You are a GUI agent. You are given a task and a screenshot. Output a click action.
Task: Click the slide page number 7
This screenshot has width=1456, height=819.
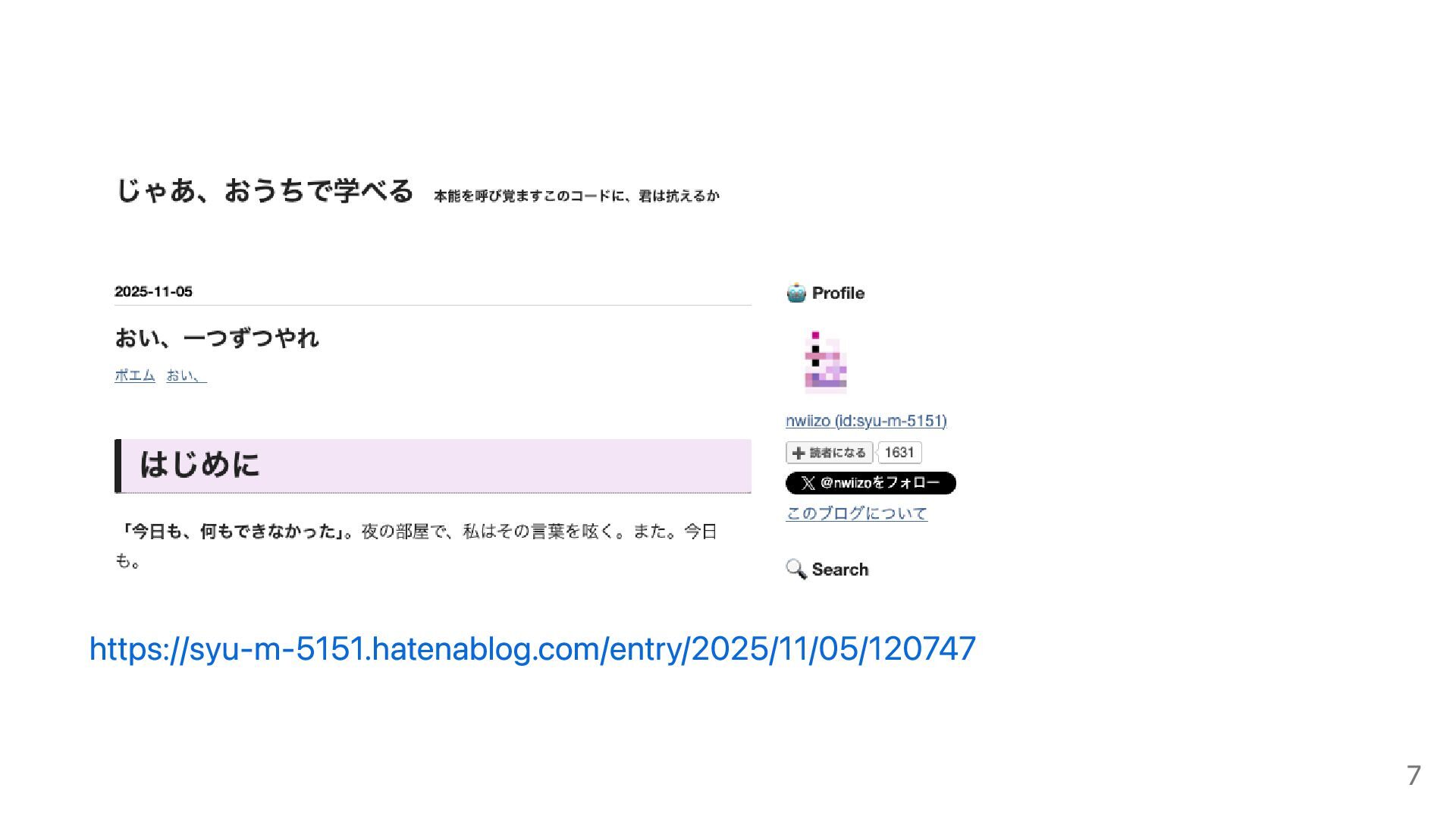1414,776
